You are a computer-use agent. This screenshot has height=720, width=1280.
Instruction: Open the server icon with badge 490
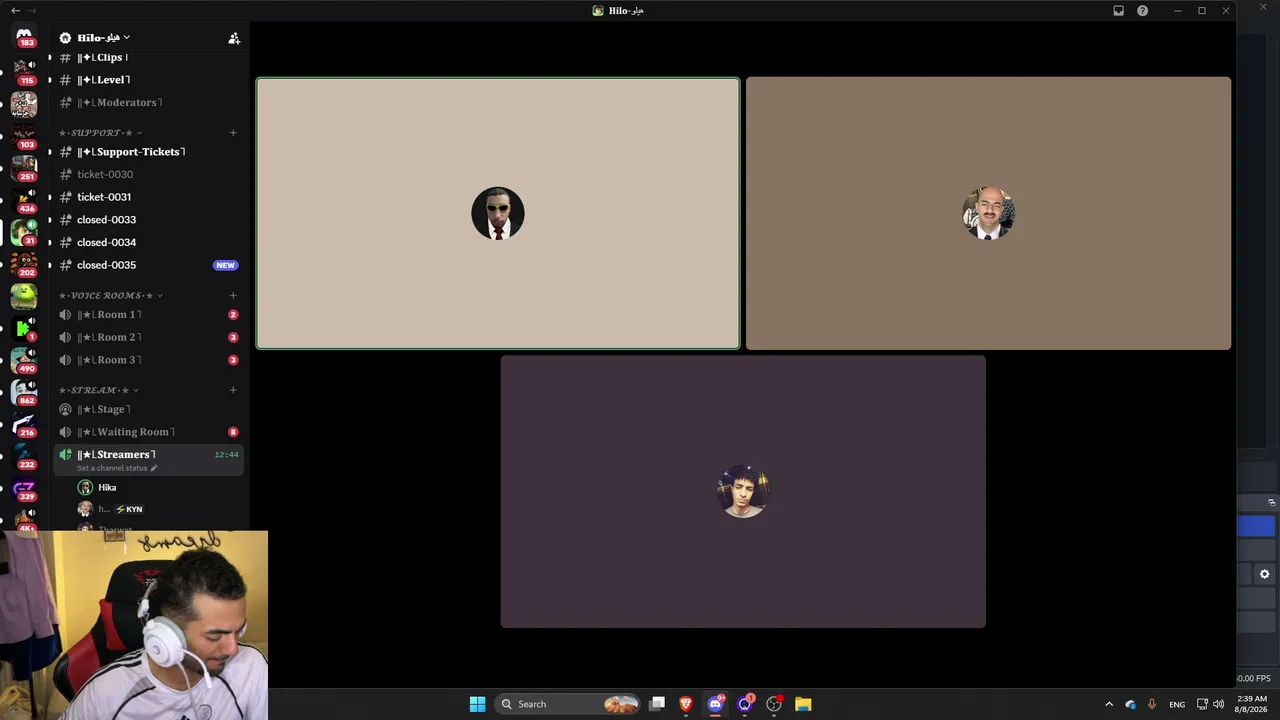(x=24, y=359)
